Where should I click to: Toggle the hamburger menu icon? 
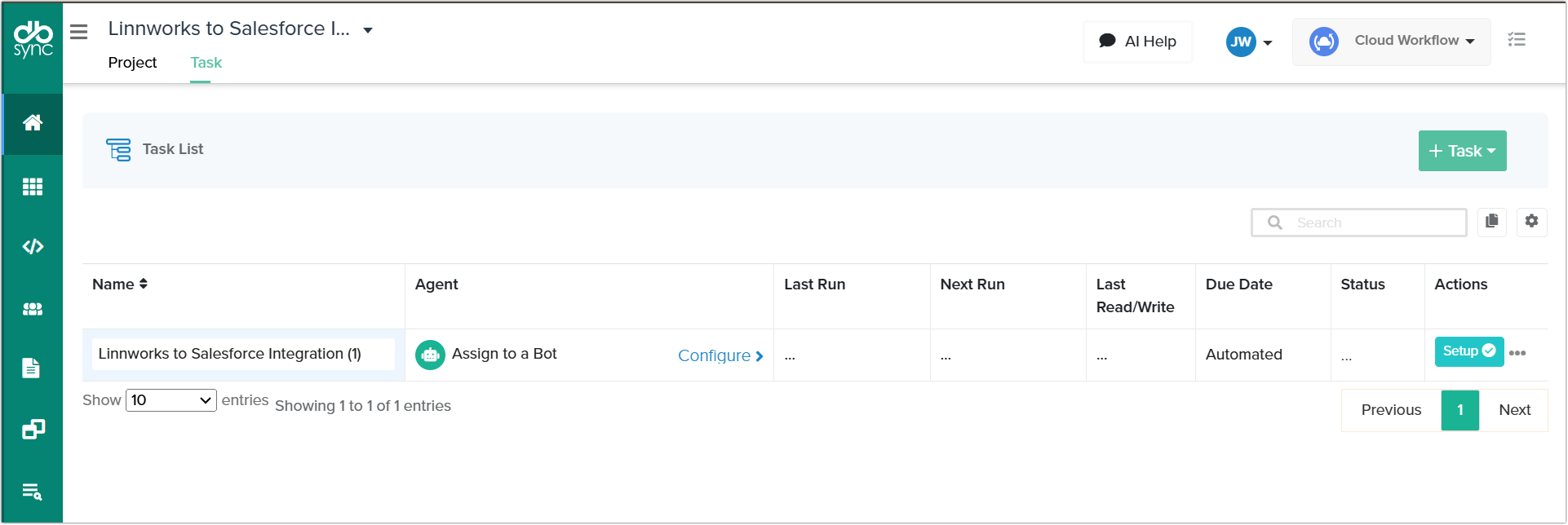click(x=78, y=32)
